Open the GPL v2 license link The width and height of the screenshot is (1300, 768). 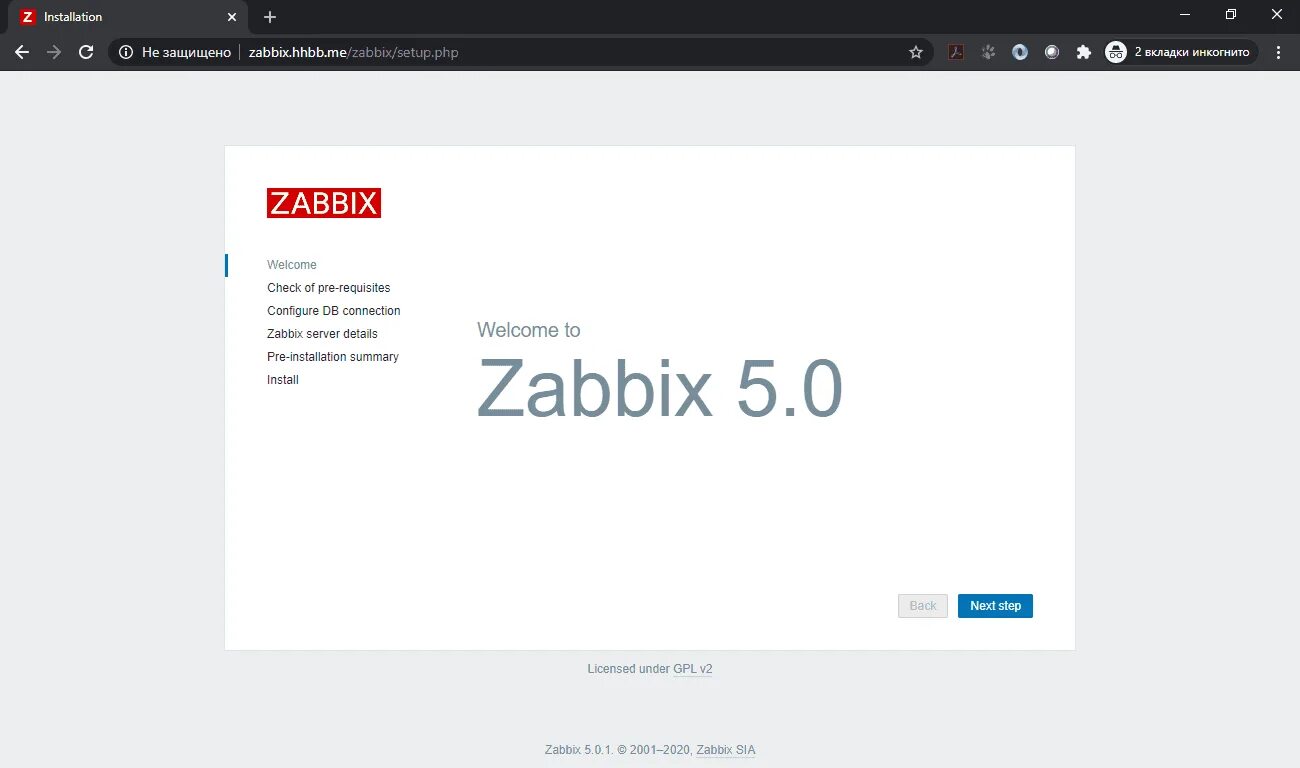point(693,669)
